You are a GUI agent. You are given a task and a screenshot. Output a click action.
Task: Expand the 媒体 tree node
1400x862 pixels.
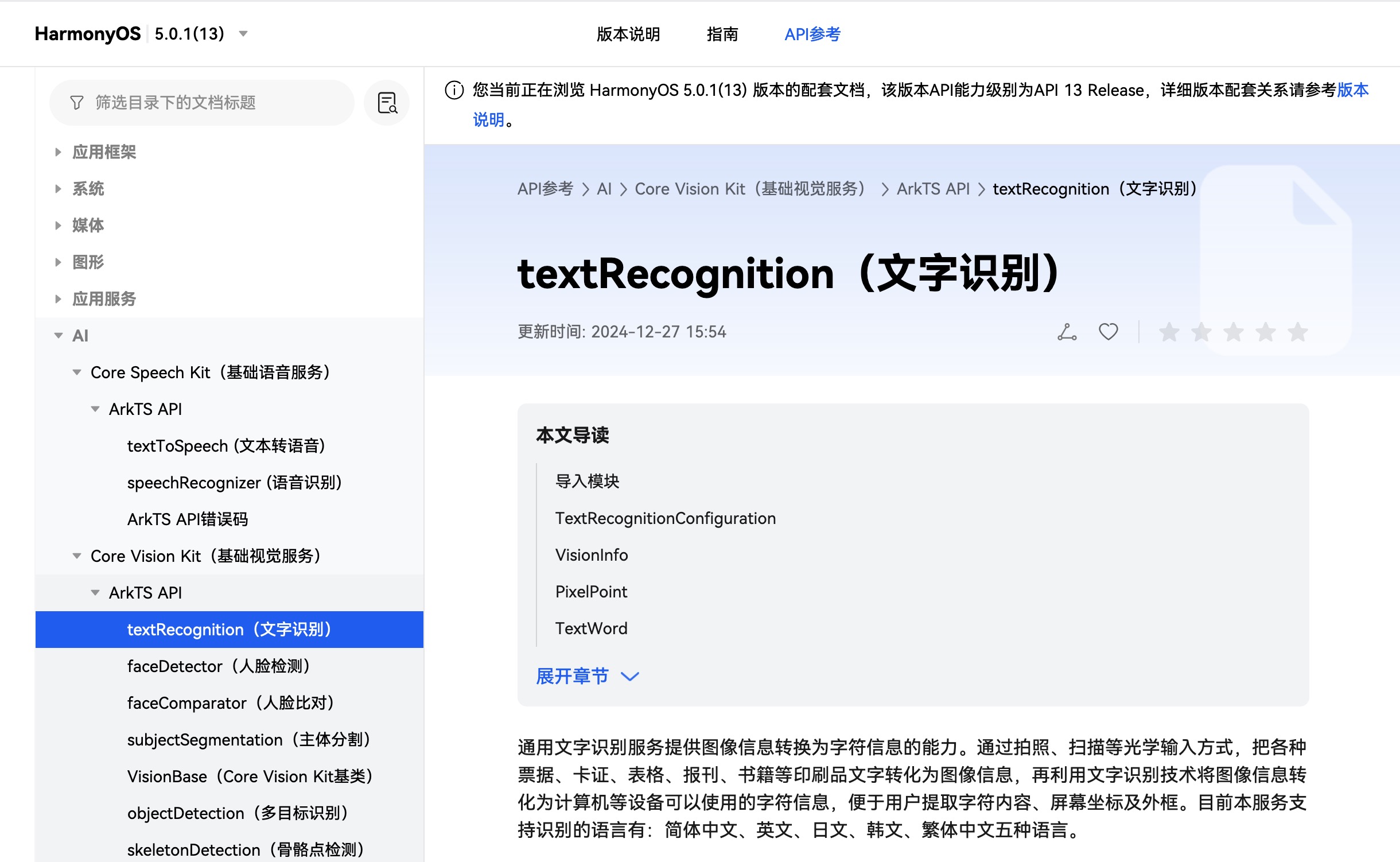point(58,226)
